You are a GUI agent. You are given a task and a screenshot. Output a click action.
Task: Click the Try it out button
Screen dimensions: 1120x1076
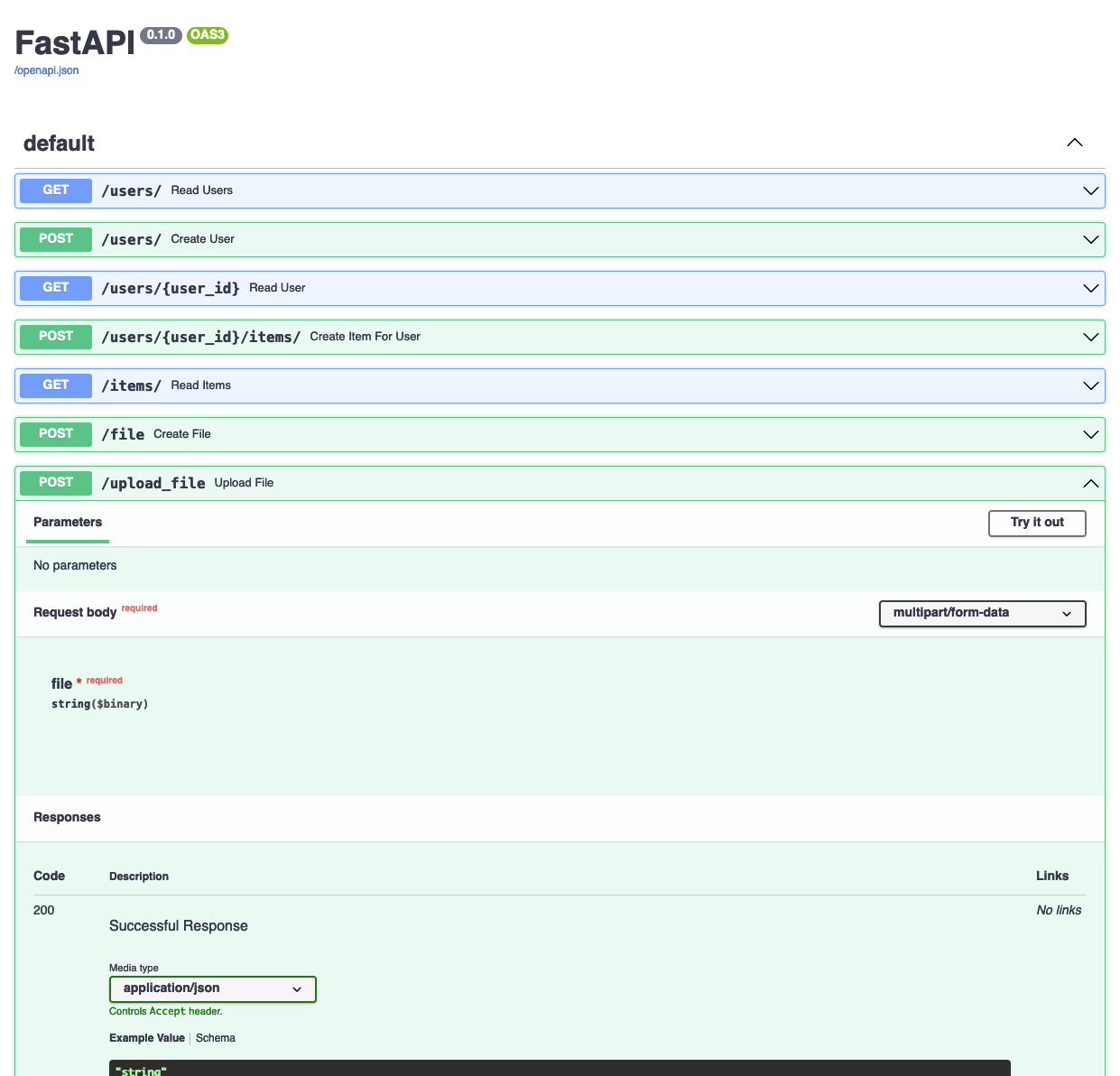[x=1037, y=523]
